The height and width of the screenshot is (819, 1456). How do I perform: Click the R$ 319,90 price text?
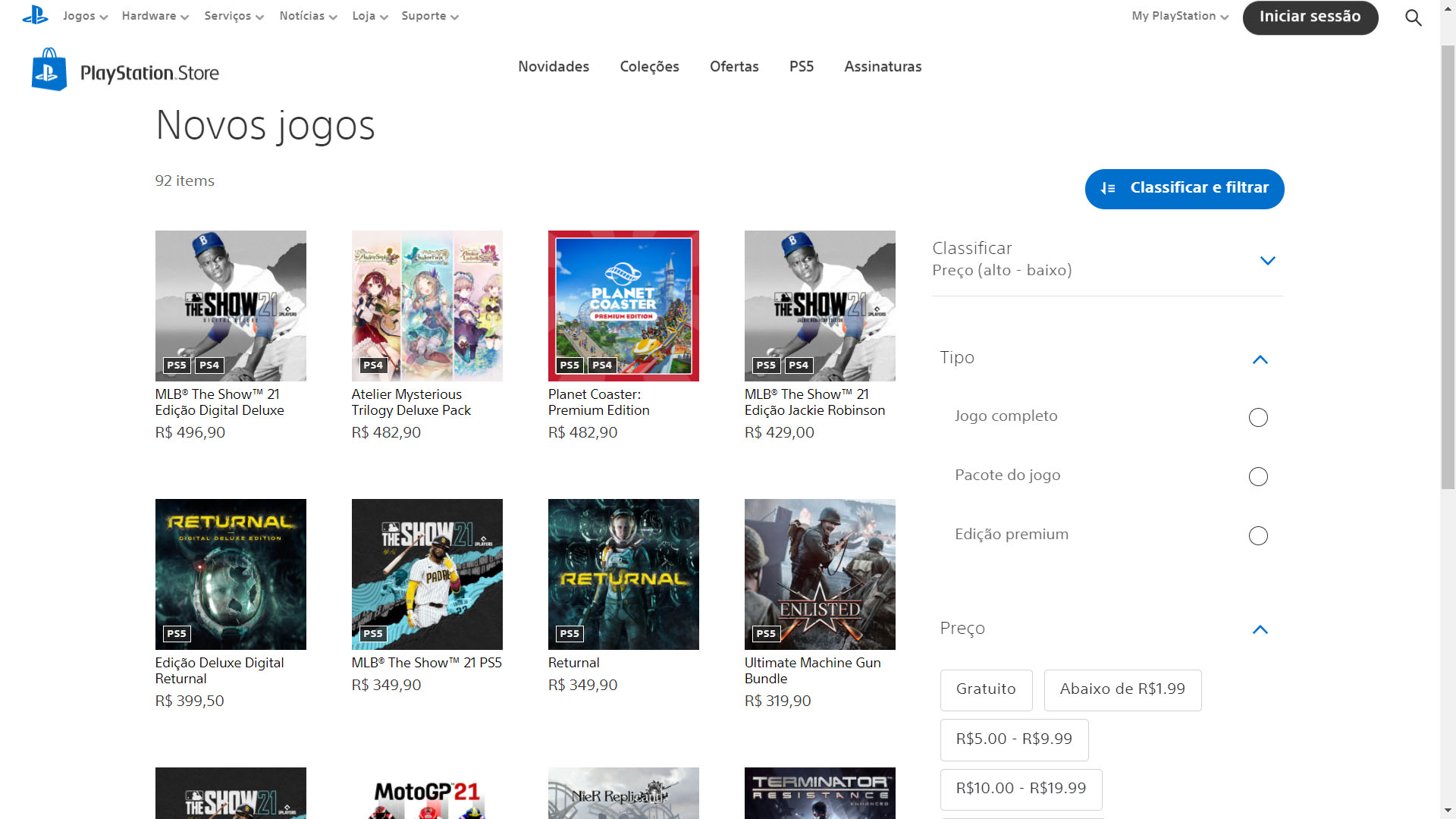(777, 701)
